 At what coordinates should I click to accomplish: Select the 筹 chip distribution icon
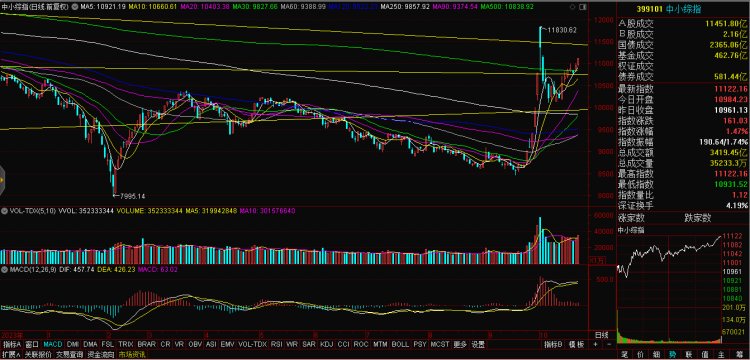pos(739,355)
